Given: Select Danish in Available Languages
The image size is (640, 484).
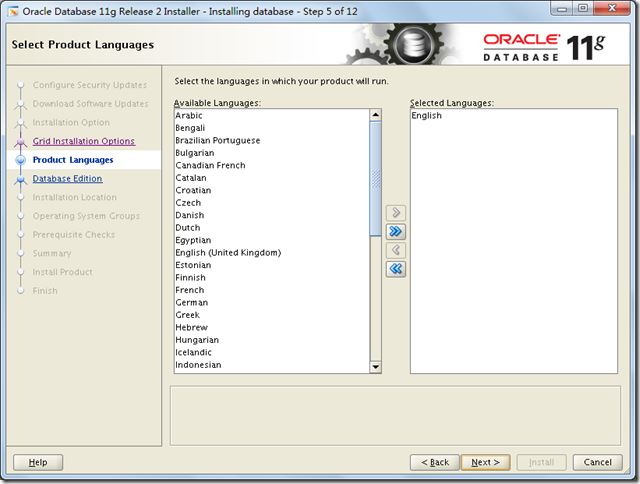Looking at the screenshot, I should click(x=272, y=215).
